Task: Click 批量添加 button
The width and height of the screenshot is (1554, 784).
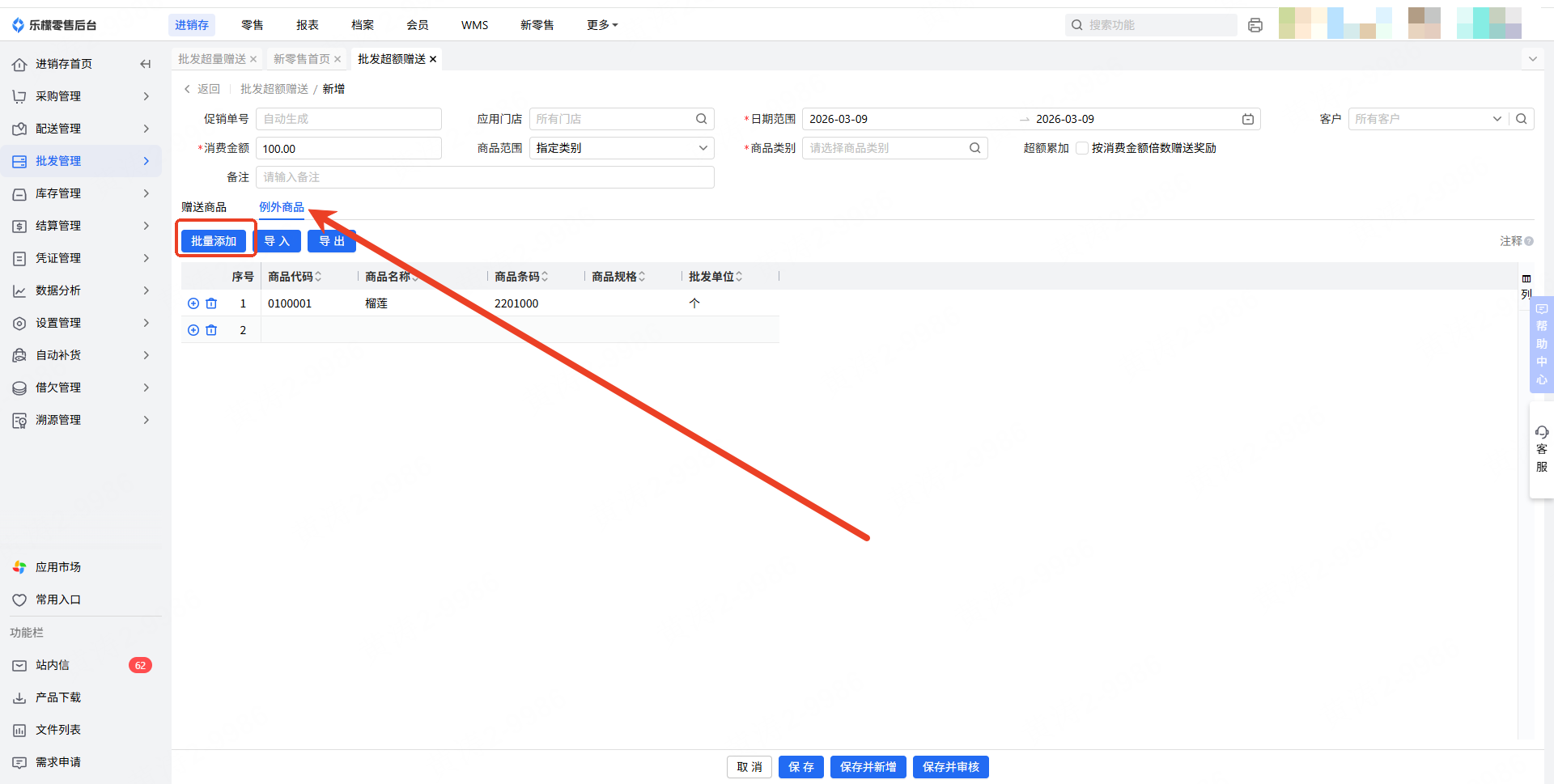Action: coord(214,241)
